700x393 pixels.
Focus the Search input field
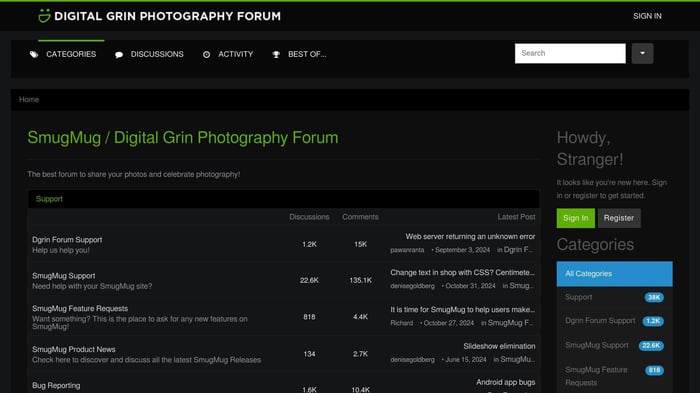(570, 54)
